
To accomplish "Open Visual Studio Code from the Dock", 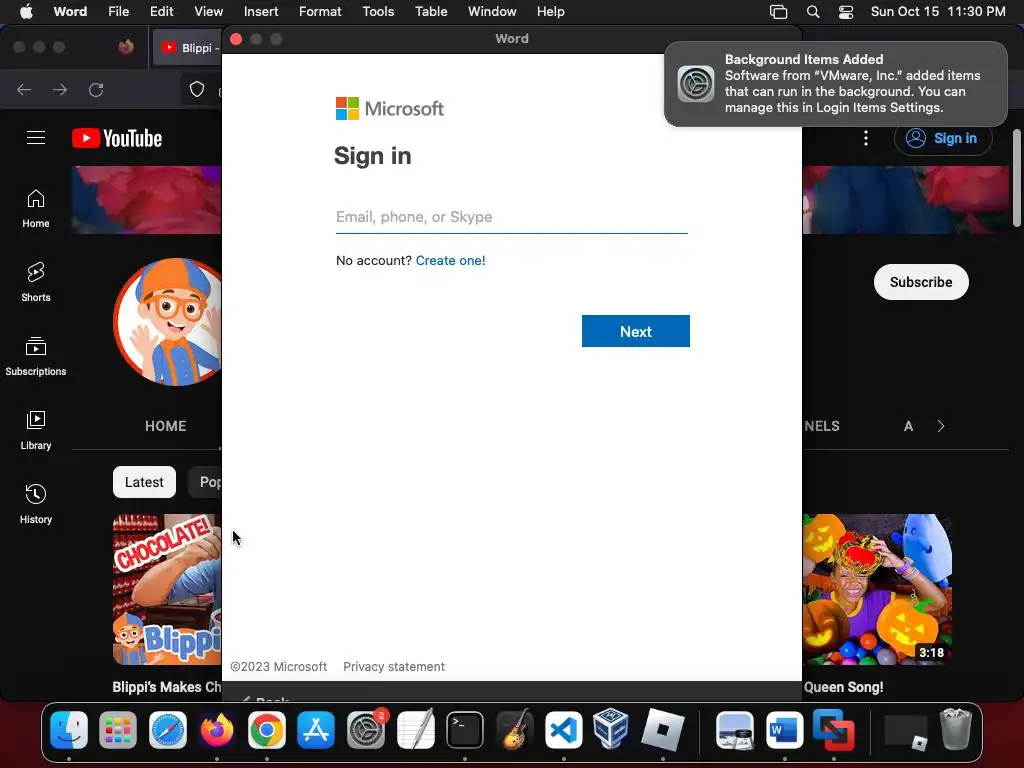I will click(x=564, y=729).
